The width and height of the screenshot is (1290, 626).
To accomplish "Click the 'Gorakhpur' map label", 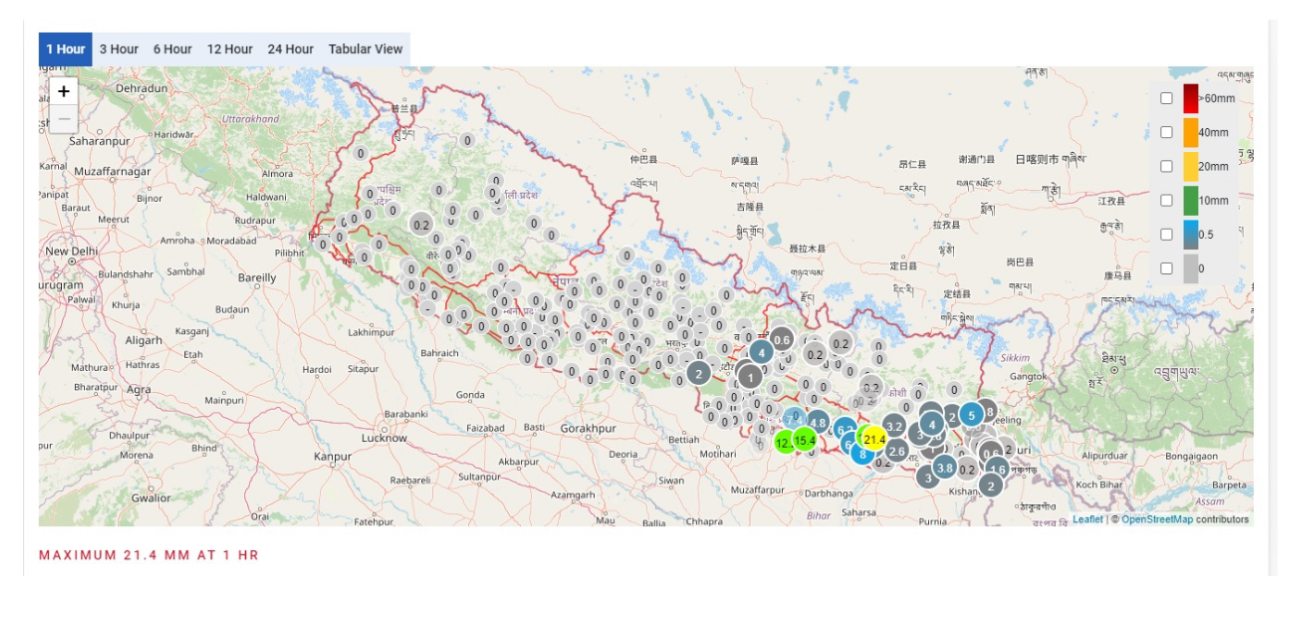I will click(x=588, y=428).
